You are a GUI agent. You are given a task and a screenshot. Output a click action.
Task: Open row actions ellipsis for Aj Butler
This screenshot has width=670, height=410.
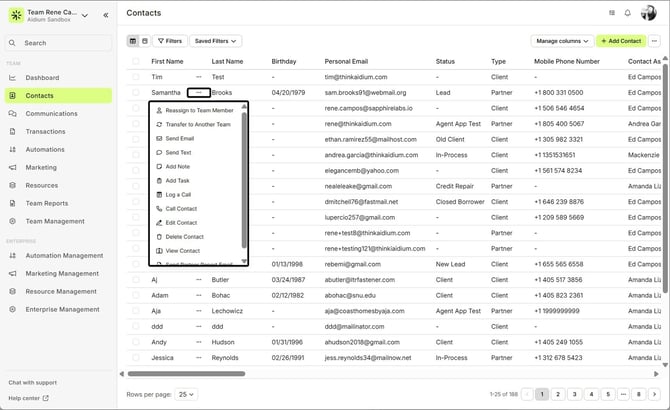199,280
